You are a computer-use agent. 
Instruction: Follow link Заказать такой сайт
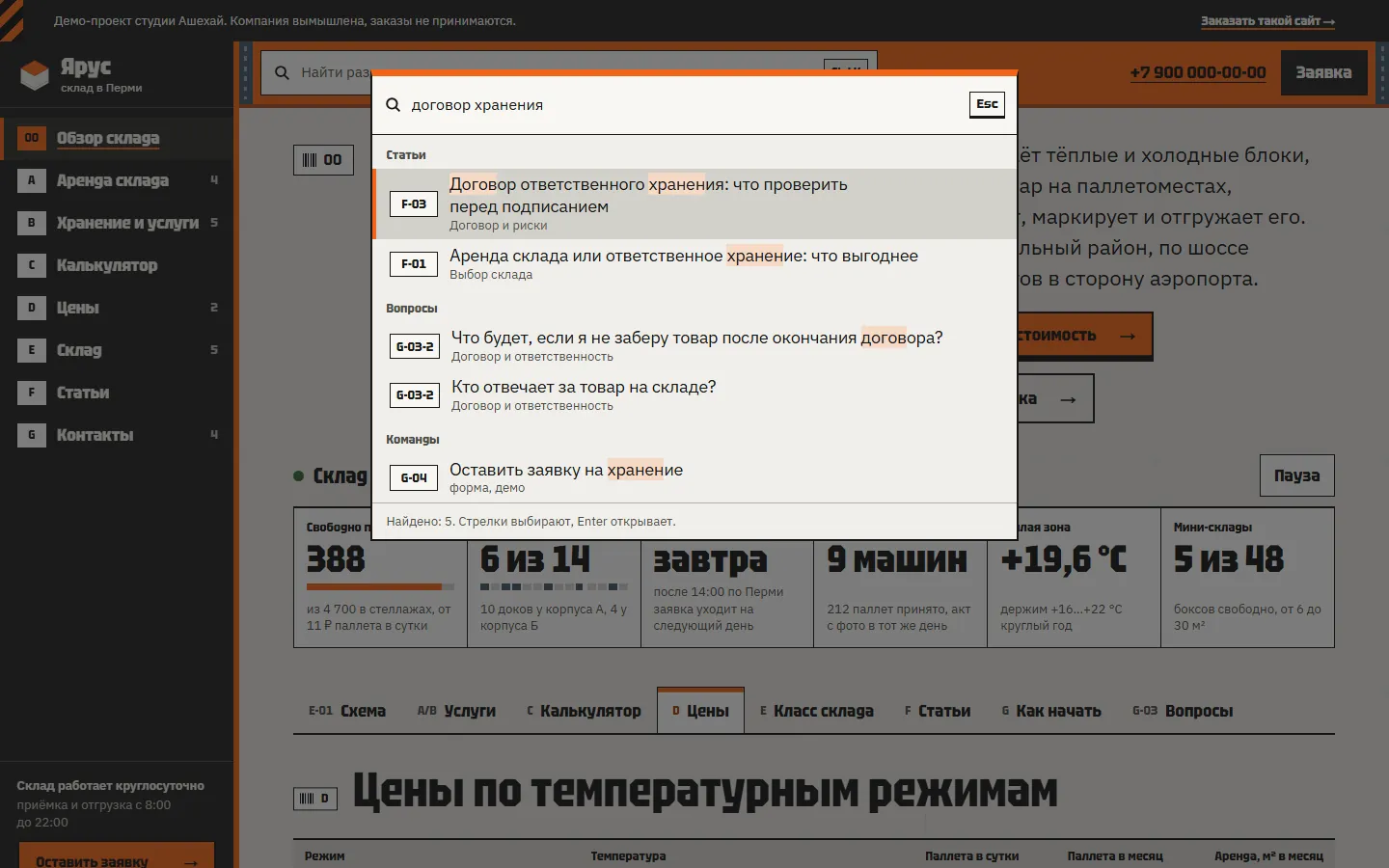1267,21
